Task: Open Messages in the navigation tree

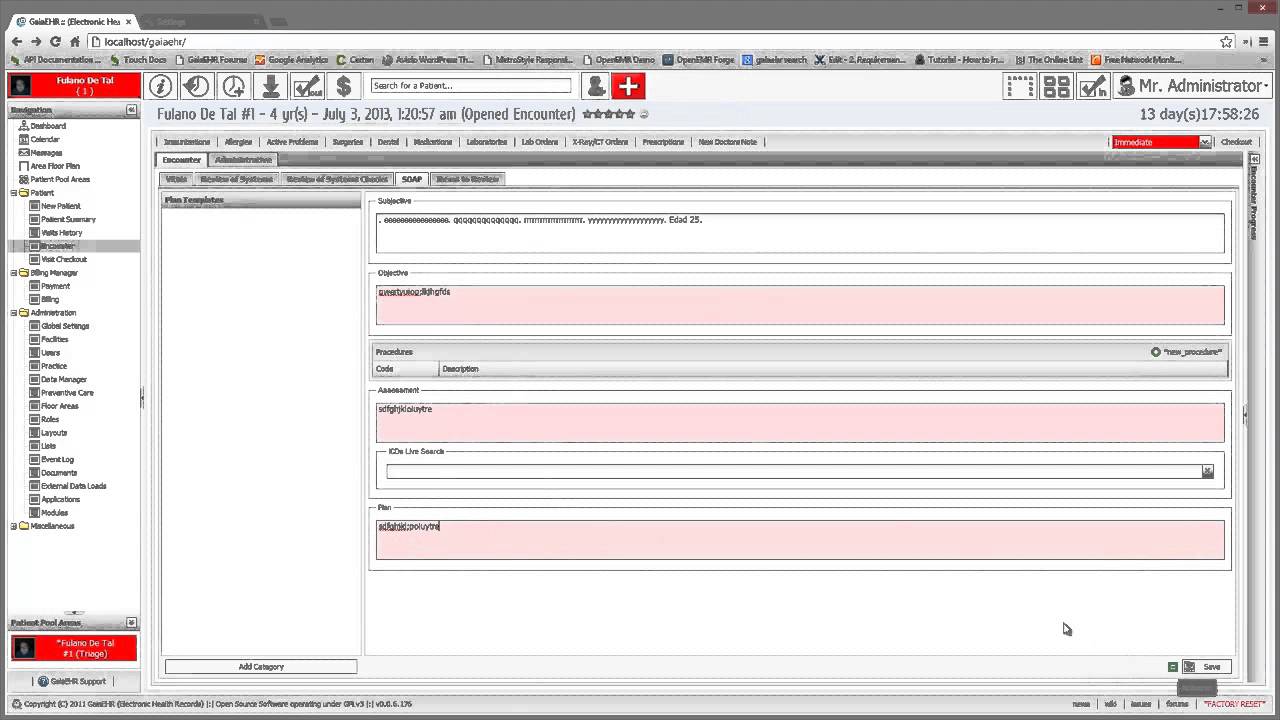Action: 45,152
